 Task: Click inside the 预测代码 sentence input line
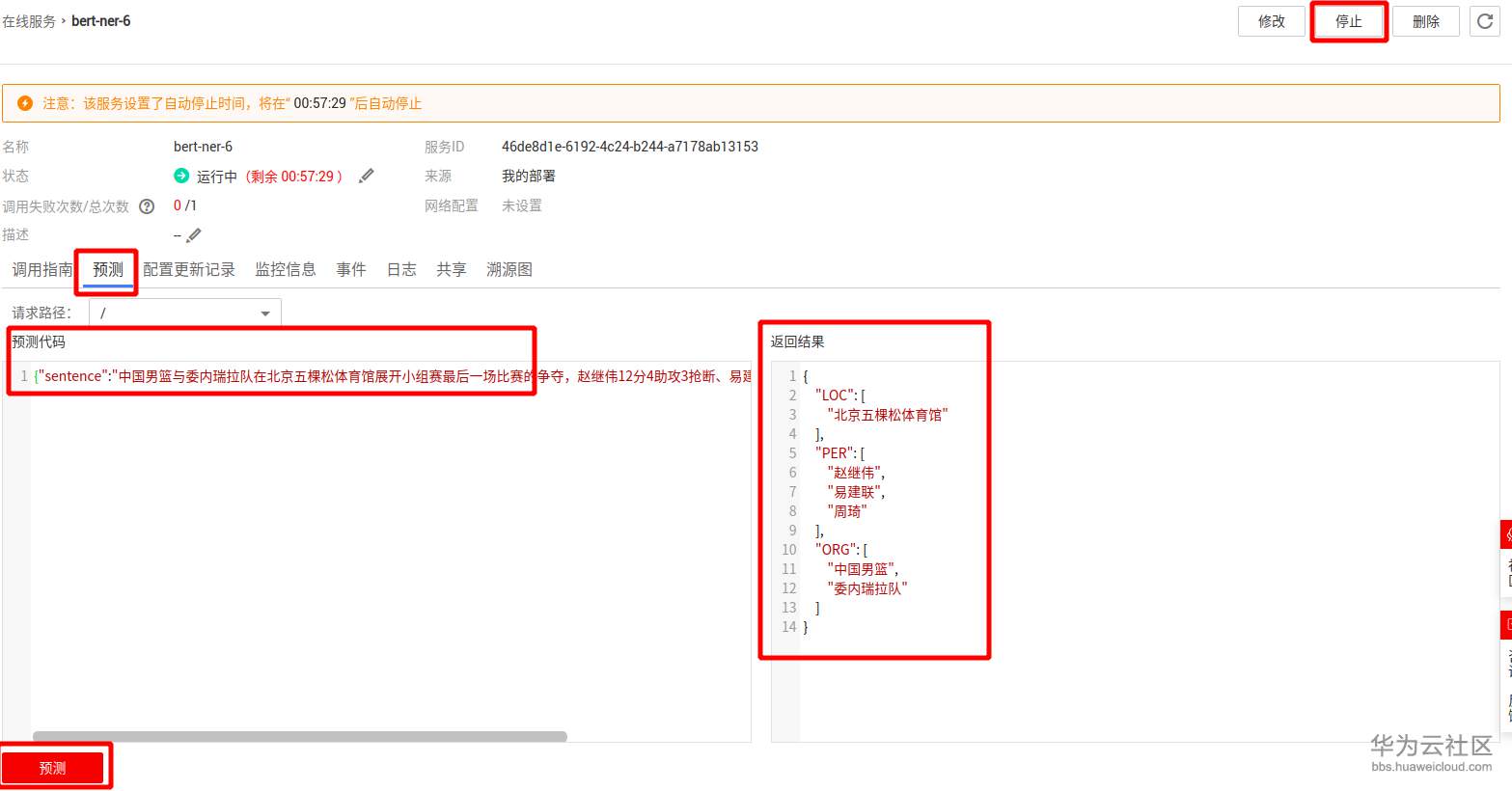click(x=391, y=376)
